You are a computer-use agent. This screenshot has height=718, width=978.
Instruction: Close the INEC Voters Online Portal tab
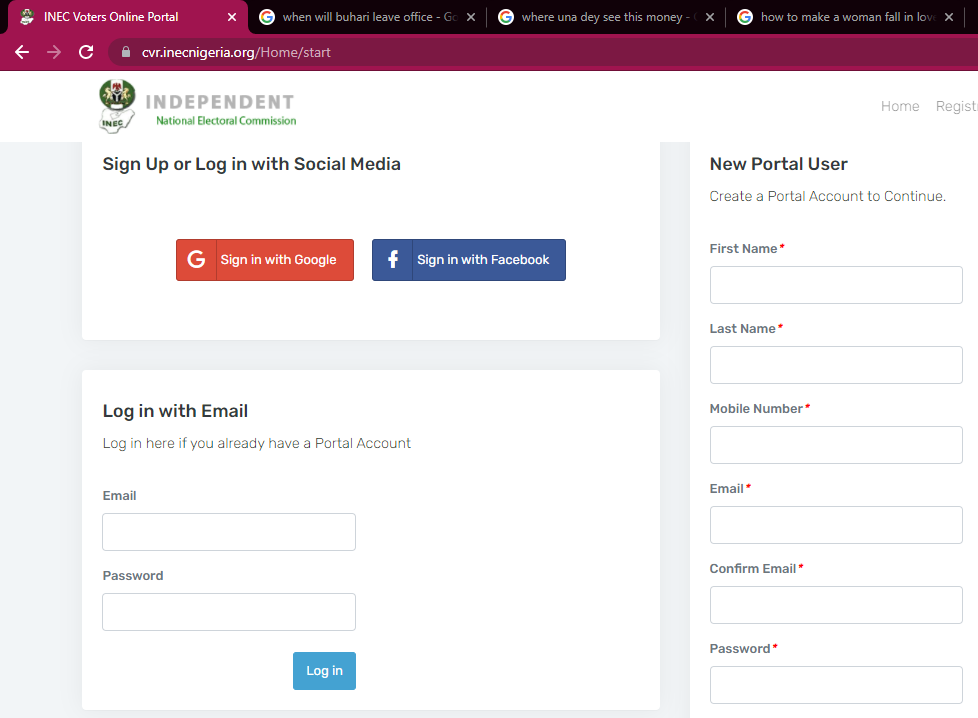[x=232, y=17]
